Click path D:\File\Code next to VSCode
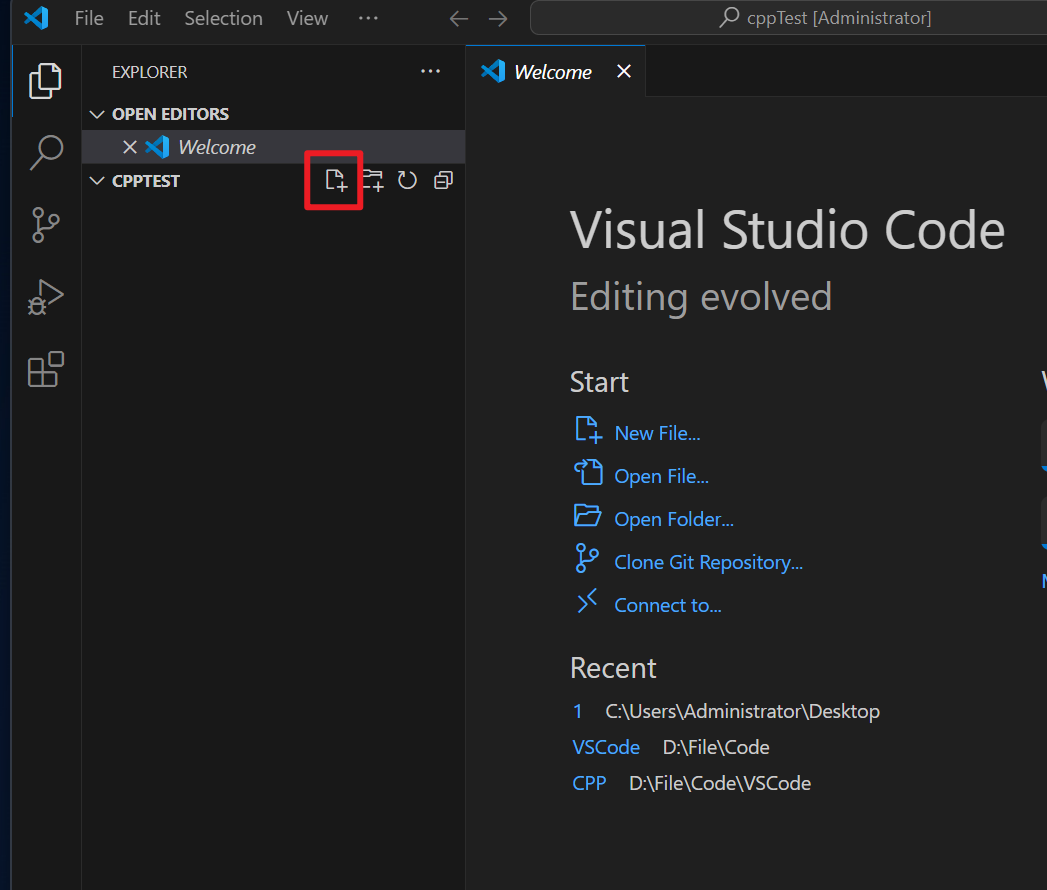This screenshot has height=890, width=1047. pos(716,747)
